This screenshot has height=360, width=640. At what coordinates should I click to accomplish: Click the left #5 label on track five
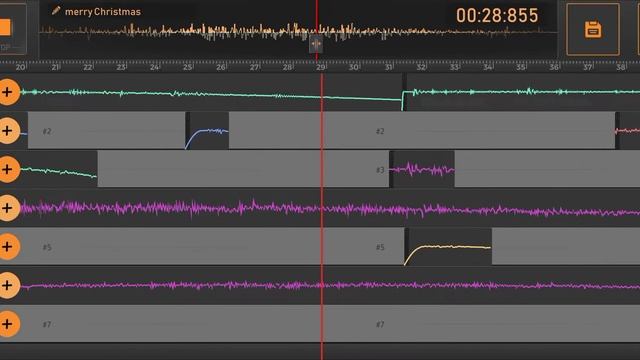(47, 247)
